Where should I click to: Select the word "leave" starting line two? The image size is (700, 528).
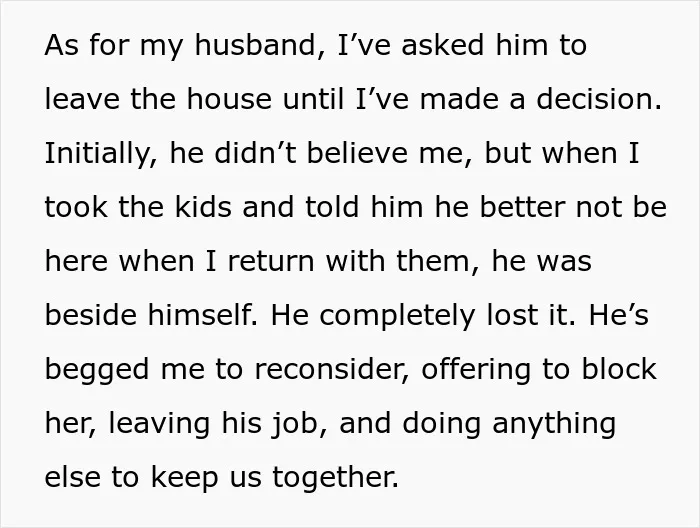[x=82, y=99]
